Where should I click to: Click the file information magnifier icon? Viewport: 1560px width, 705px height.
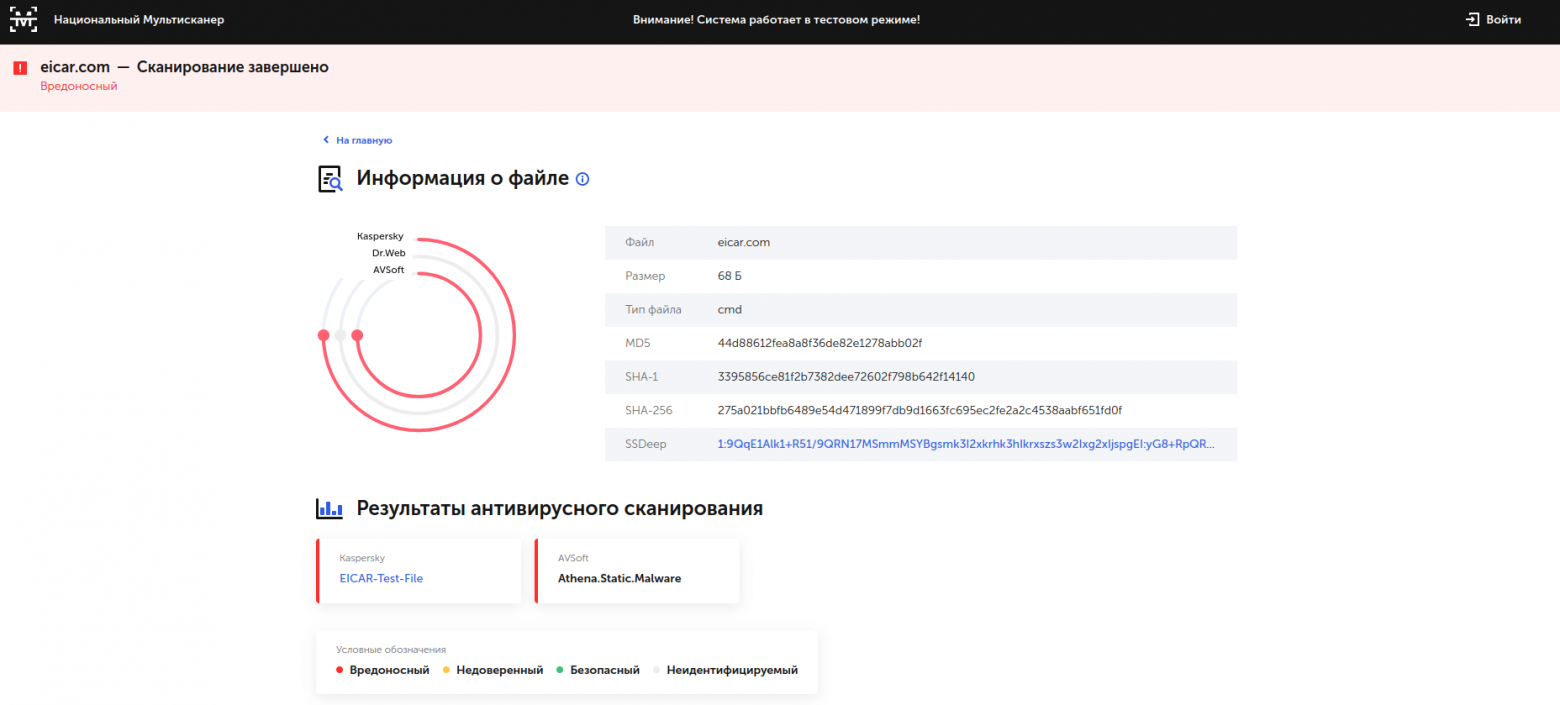click(330, 179)
